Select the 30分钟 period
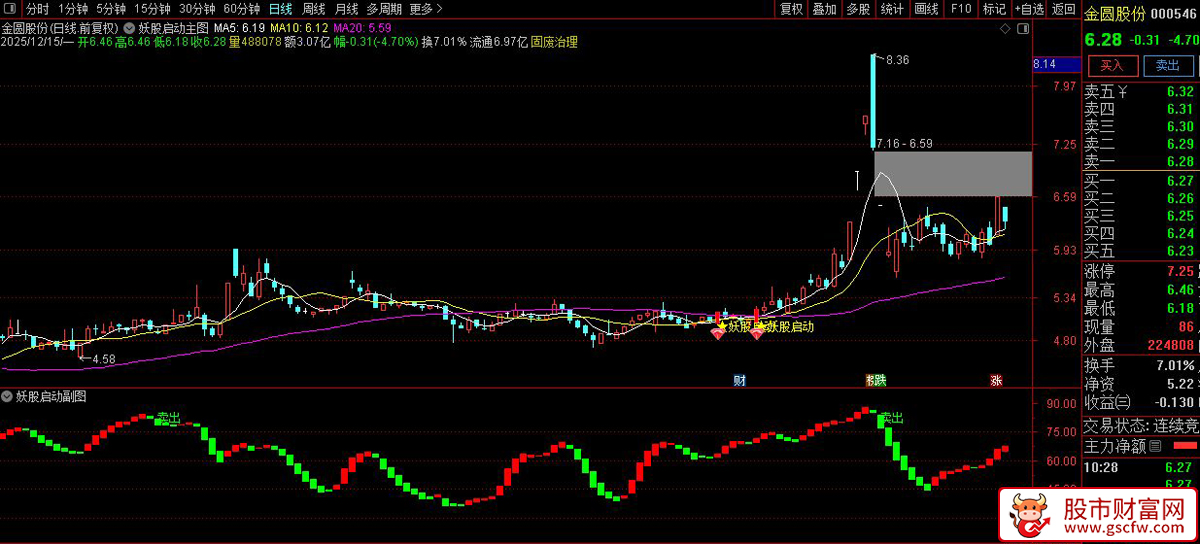 pos(197,9)
